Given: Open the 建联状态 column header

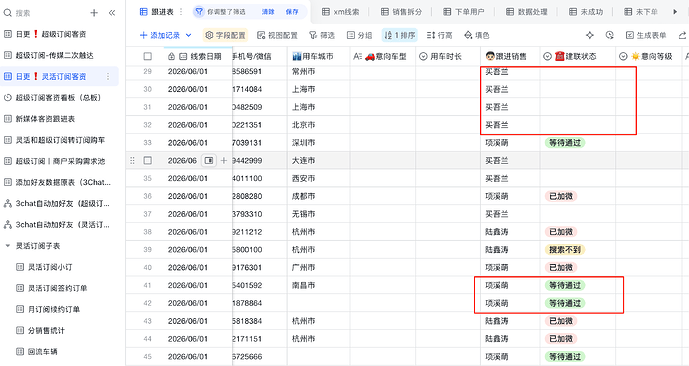Looking at the screenshot, I should (577, 56).
